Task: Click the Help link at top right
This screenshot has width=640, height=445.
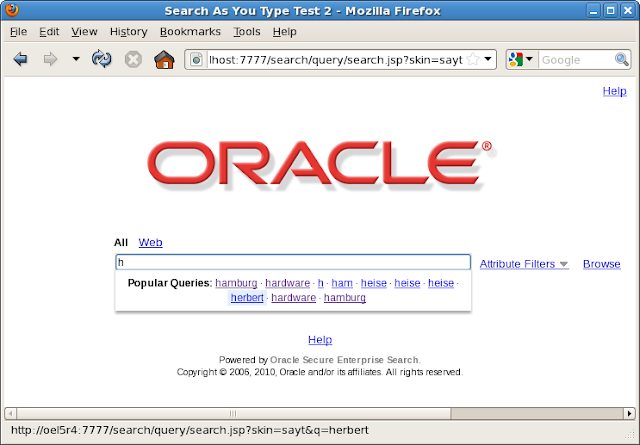Action: [614, 91]
